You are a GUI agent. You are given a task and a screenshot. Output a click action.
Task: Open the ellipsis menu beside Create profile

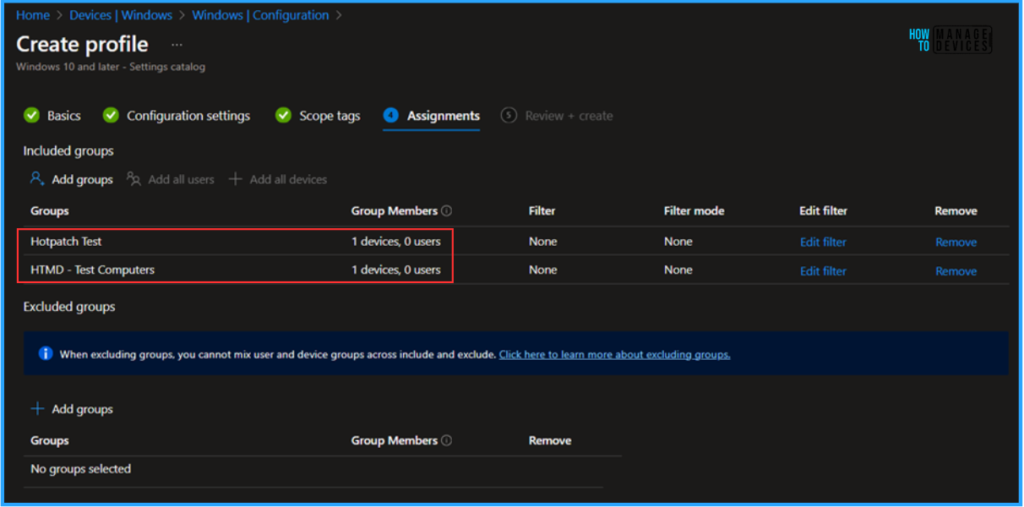pos(177,45)
